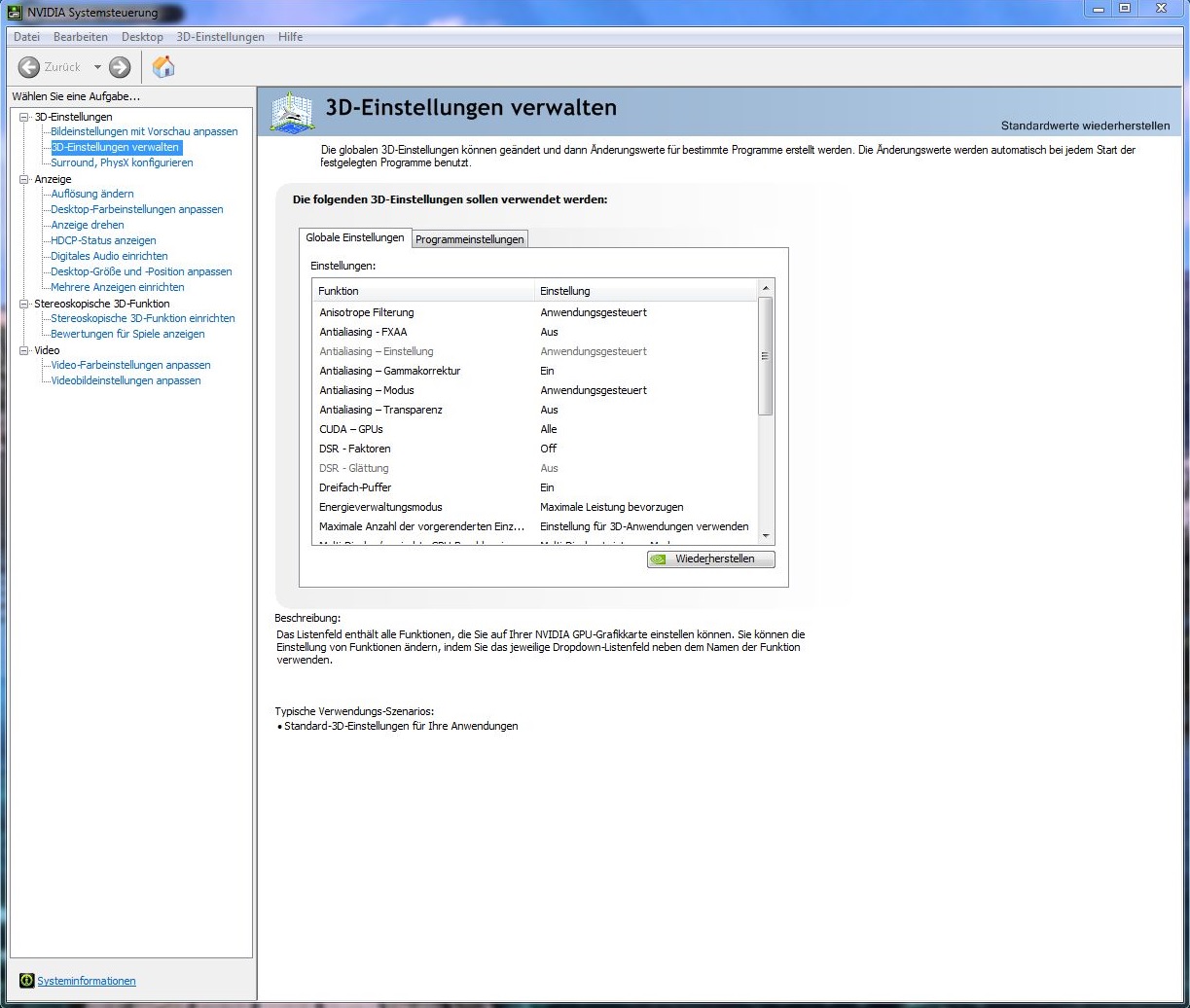The image size is (1190, 1008).
Task: Select the Anisotrope Filterung row
Action: [x=534, y=312]
